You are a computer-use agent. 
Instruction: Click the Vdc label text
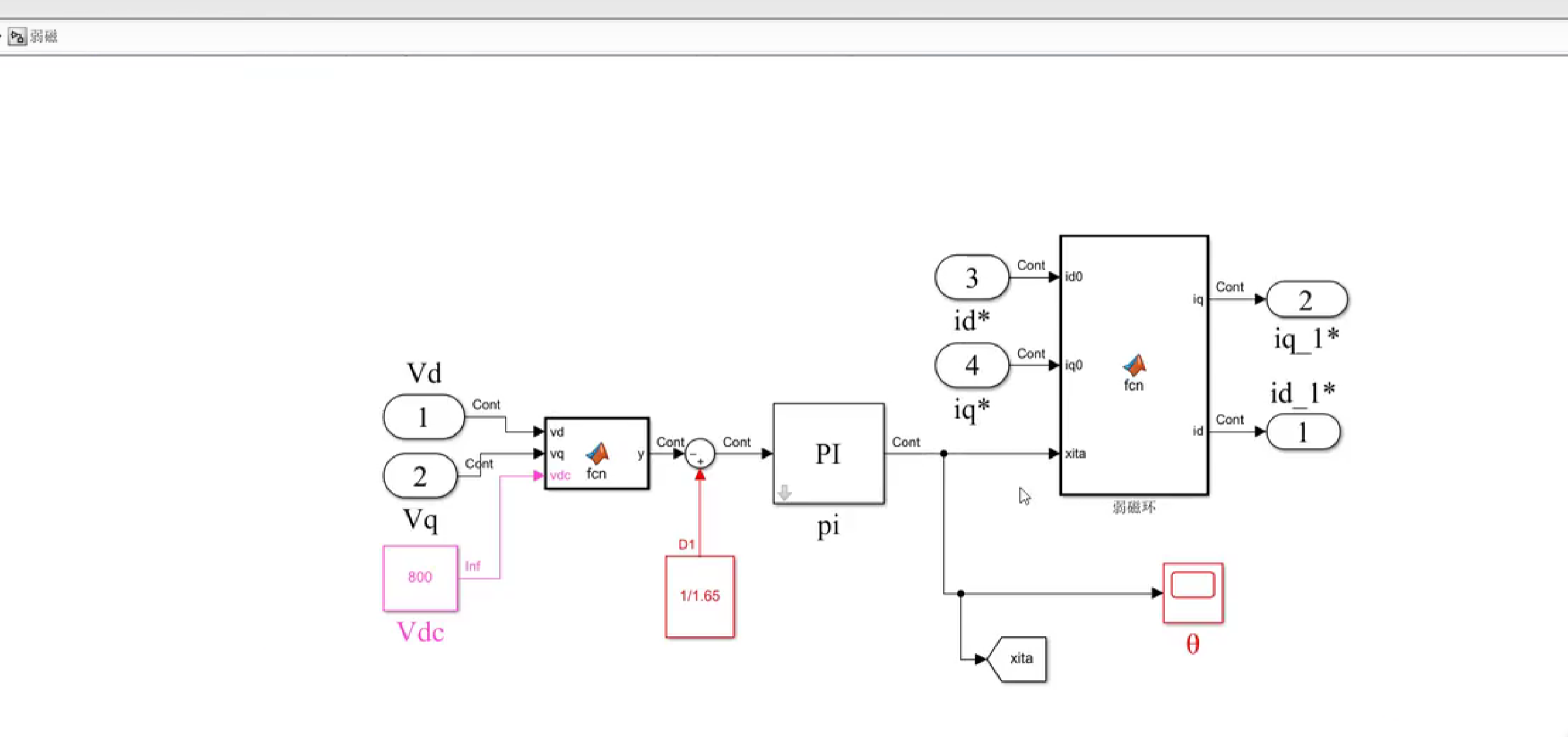tap(420, 632)
